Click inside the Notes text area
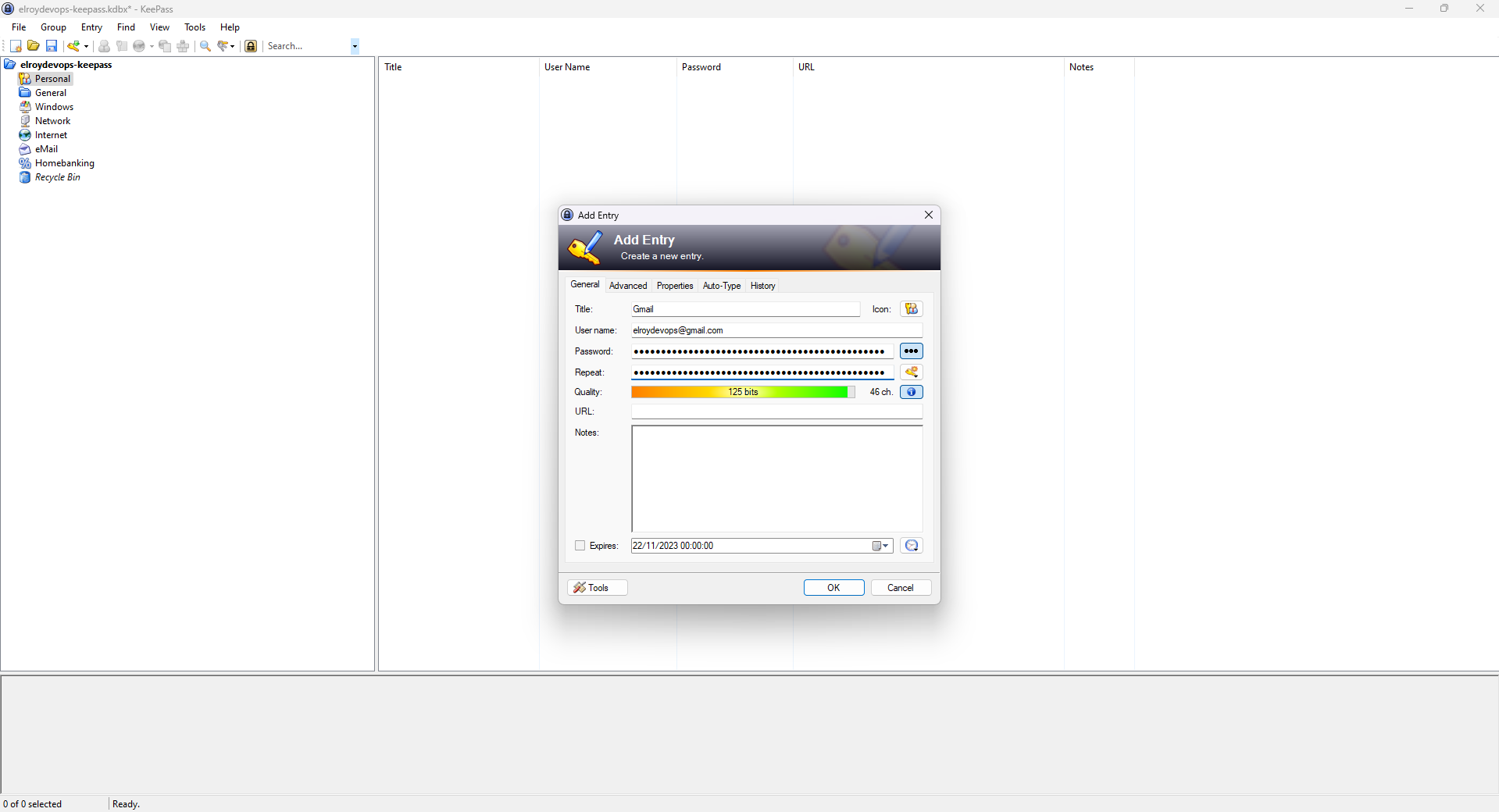Image resolution: width=1499 pixels, height=812 pixels. [776, 479]
